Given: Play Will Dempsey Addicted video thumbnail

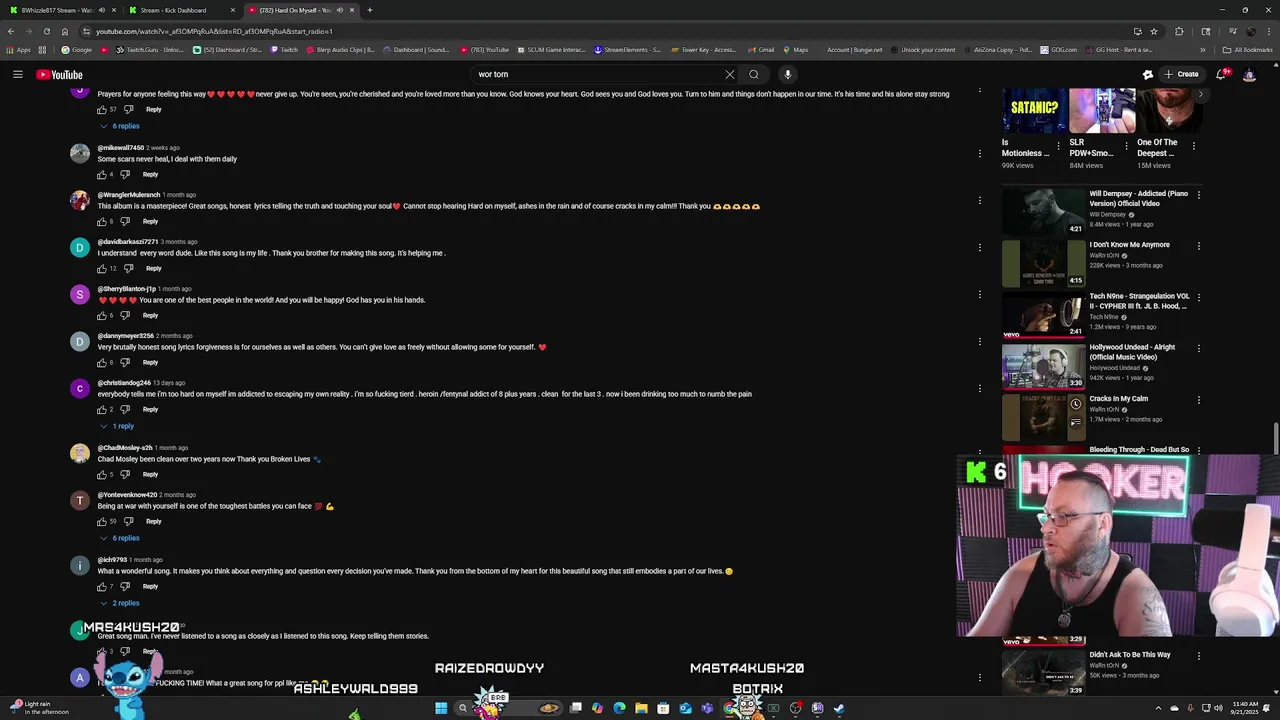Looking at the screenshot, I should tap(1043, 211).
